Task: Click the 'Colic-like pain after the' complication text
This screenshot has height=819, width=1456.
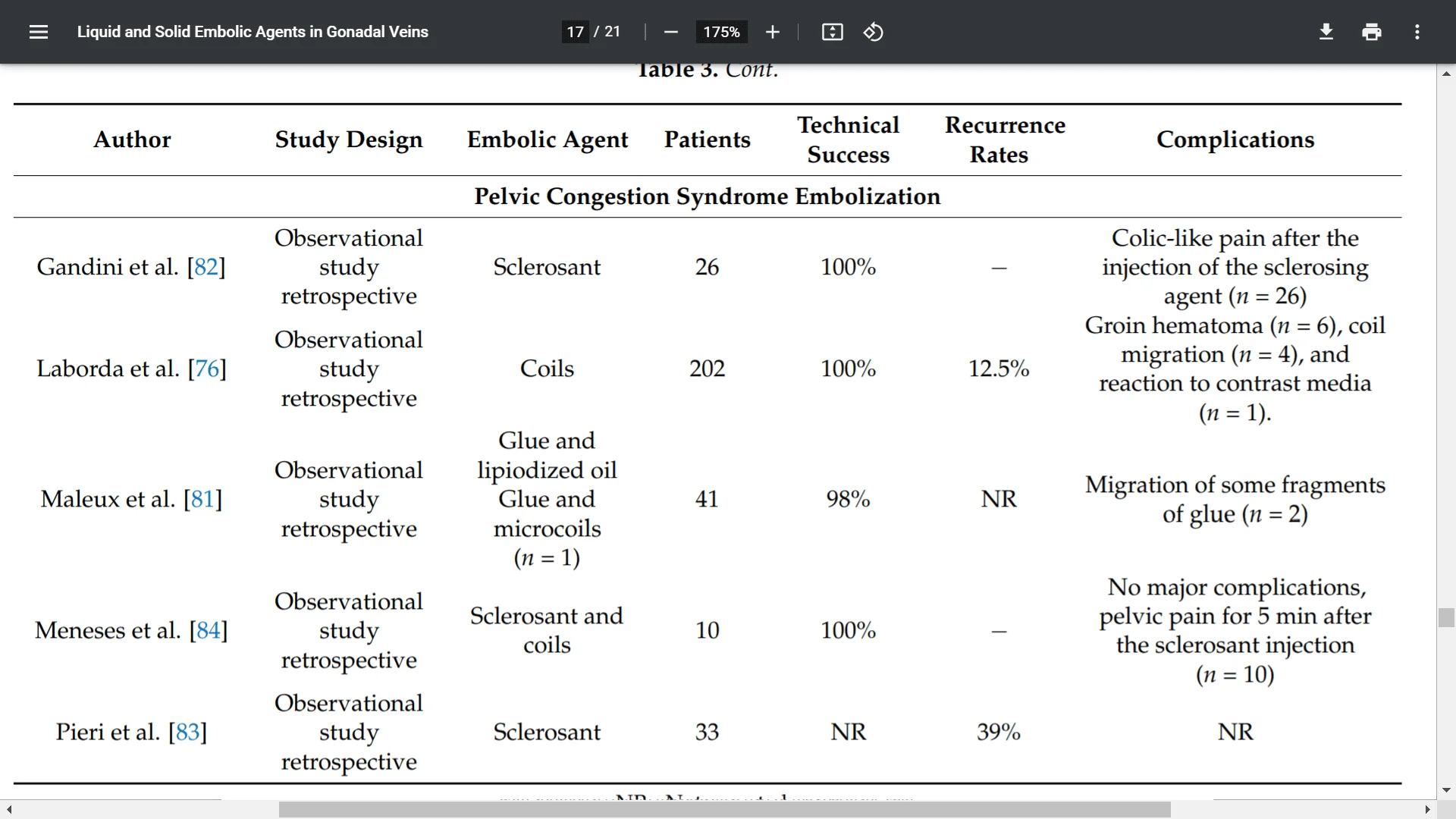Action: [x=1235, y=238]
